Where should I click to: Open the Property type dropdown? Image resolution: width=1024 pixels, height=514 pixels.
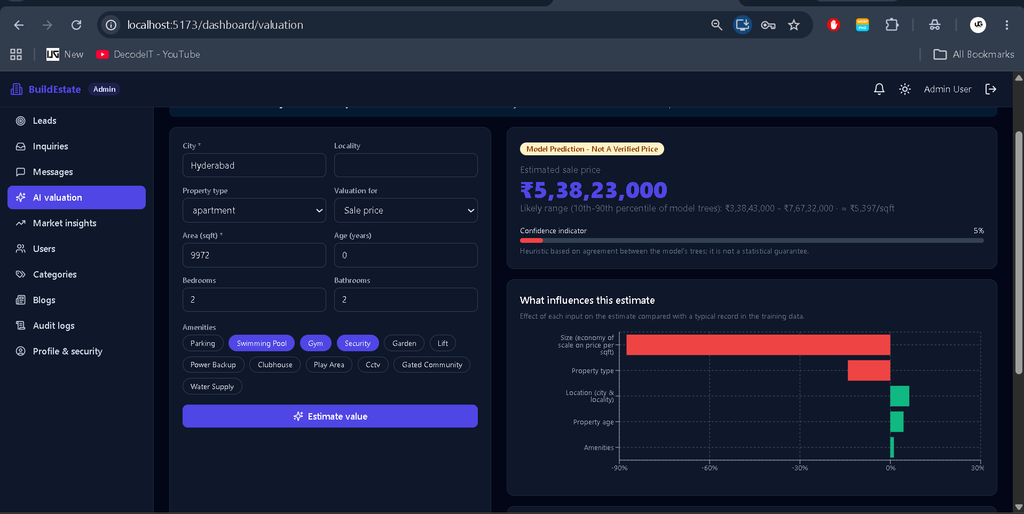click(x=254, y=210)
